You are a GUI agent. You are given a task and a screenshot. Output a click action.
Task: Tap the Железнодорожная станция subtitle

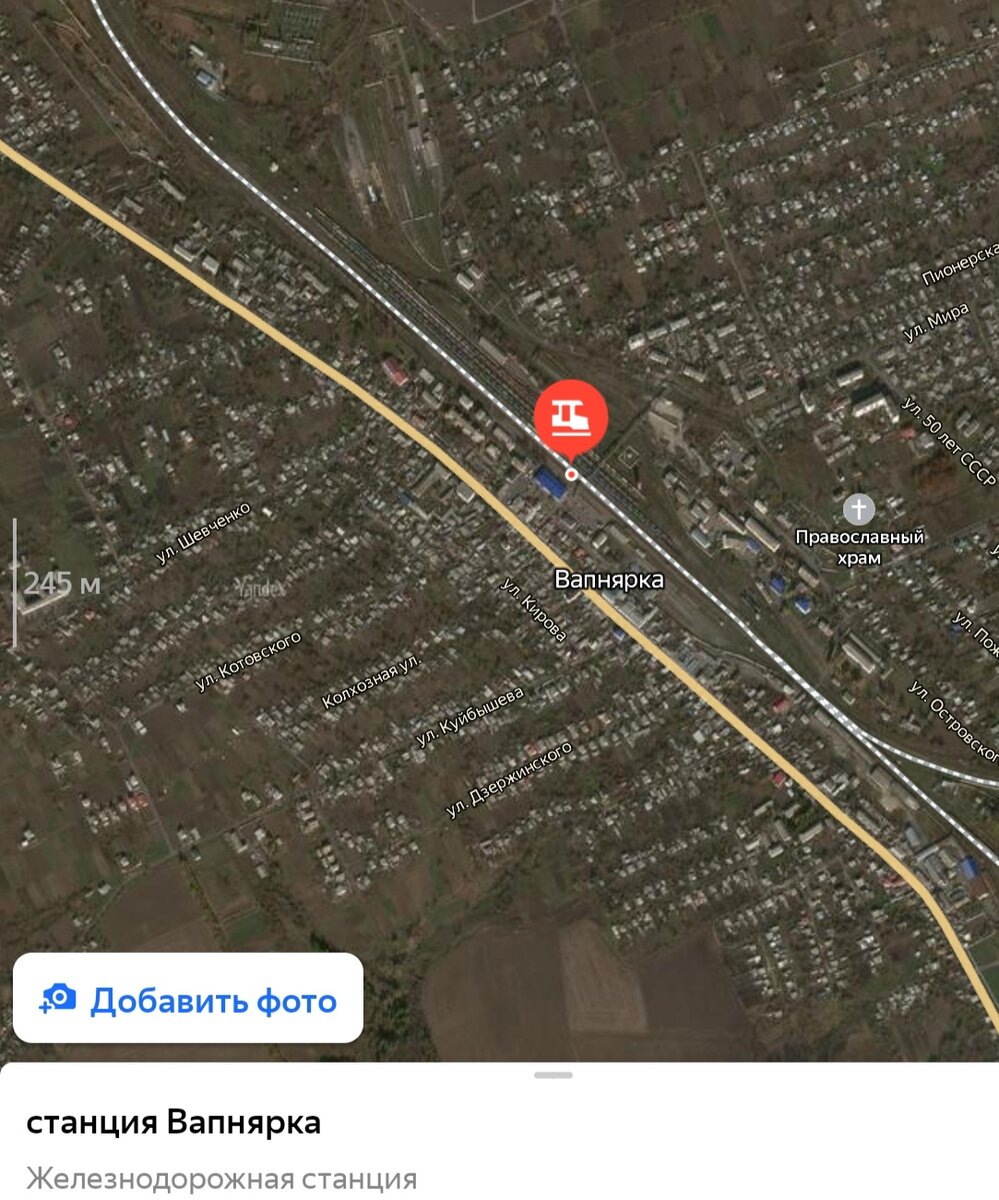click(221, 1179)
